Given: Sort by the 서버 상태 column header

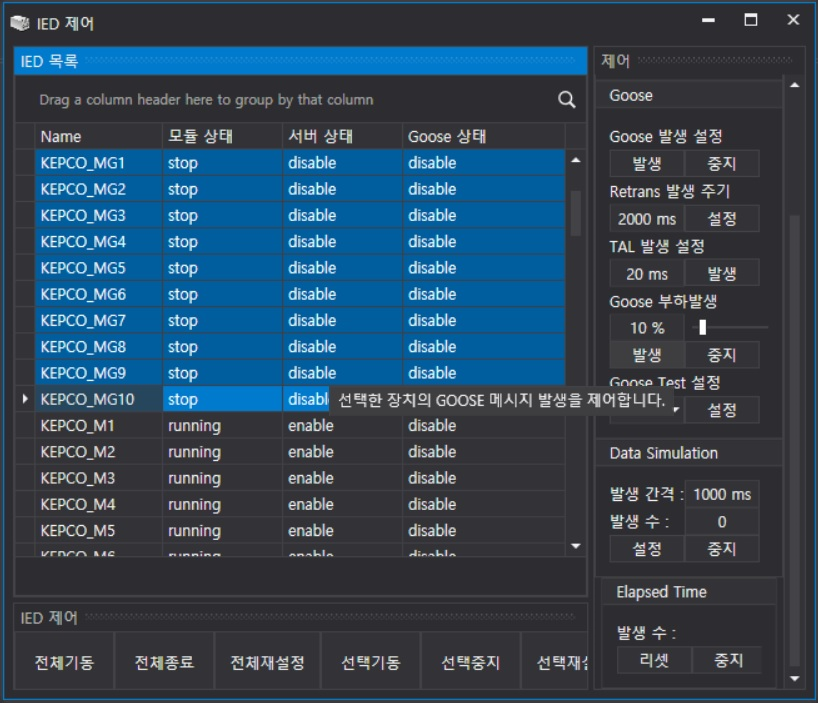Looking at the screenshot, I should (x=342, y=137).
